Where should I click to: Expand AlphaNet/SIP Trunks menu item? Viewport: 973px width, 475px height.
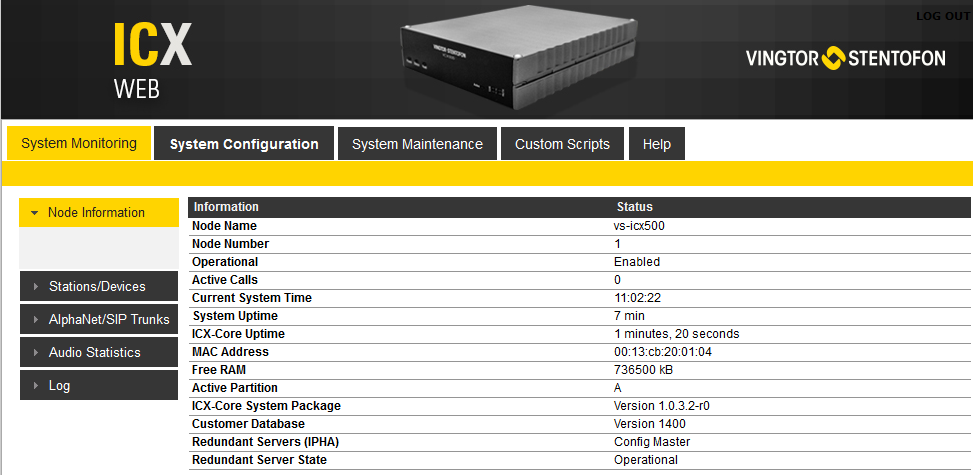(x=109, y=319)
